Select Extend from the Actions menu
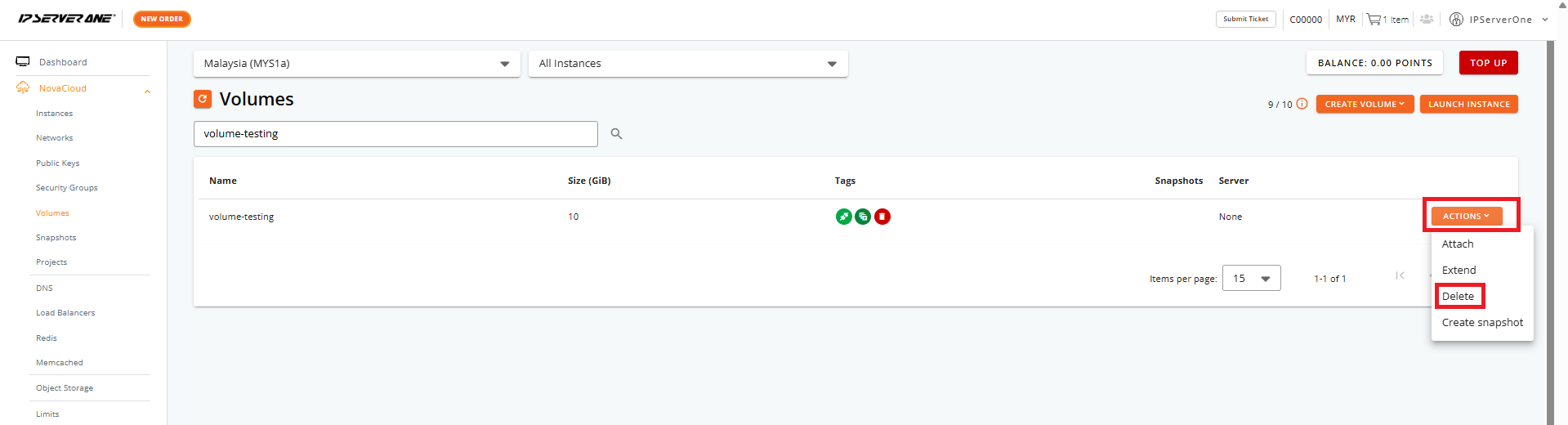 [x=1459, y=271]
